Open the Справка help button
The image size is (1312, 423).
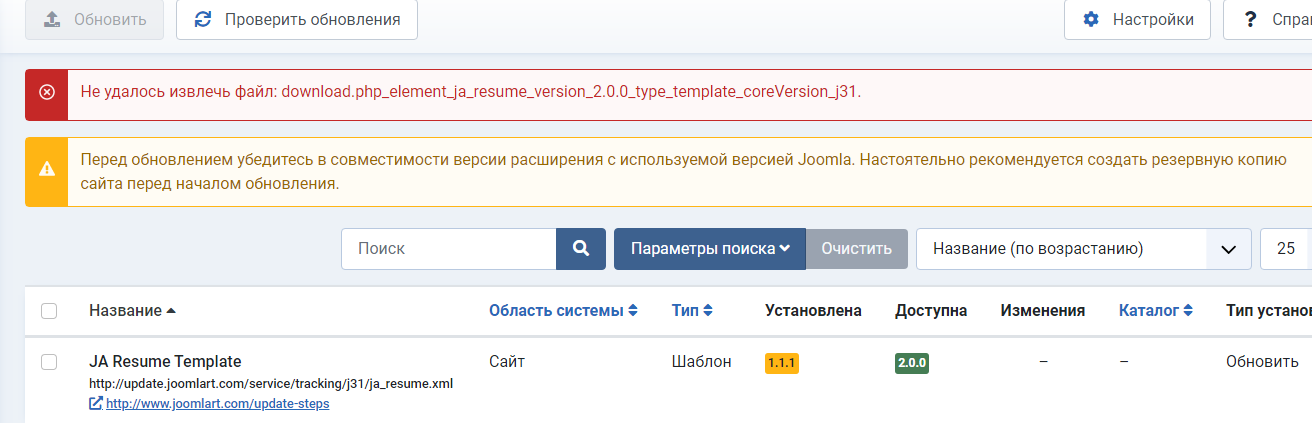click(x=1268, y=20)
